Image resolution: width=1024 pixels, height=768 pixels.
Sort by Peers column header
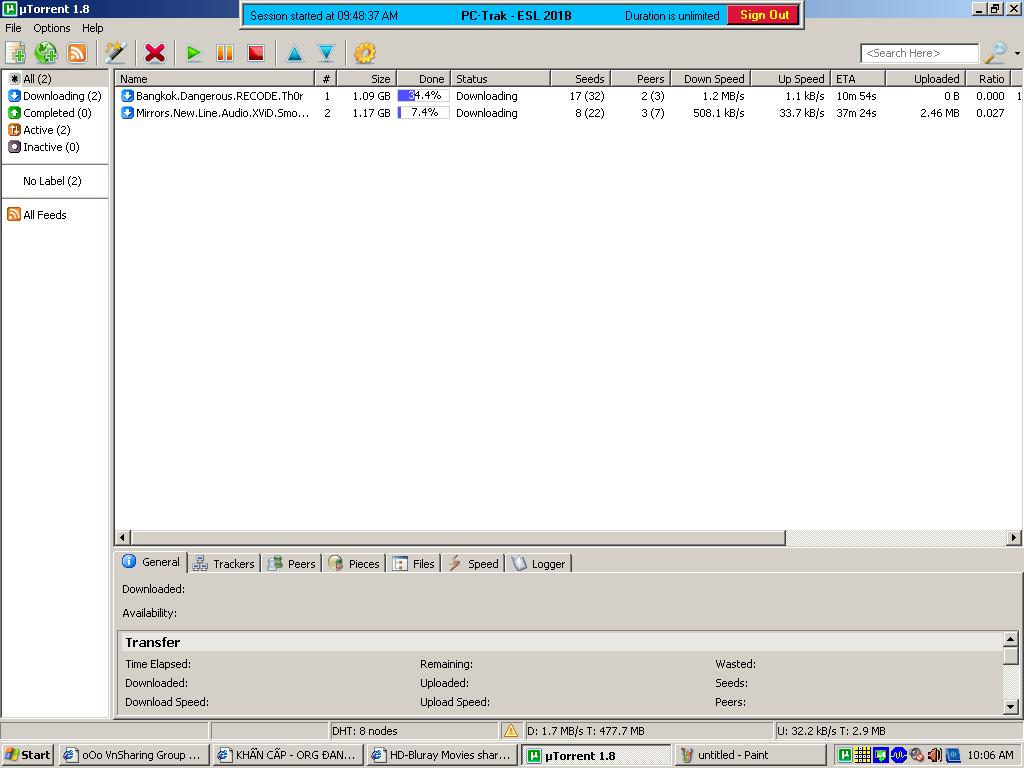[641, 79]
